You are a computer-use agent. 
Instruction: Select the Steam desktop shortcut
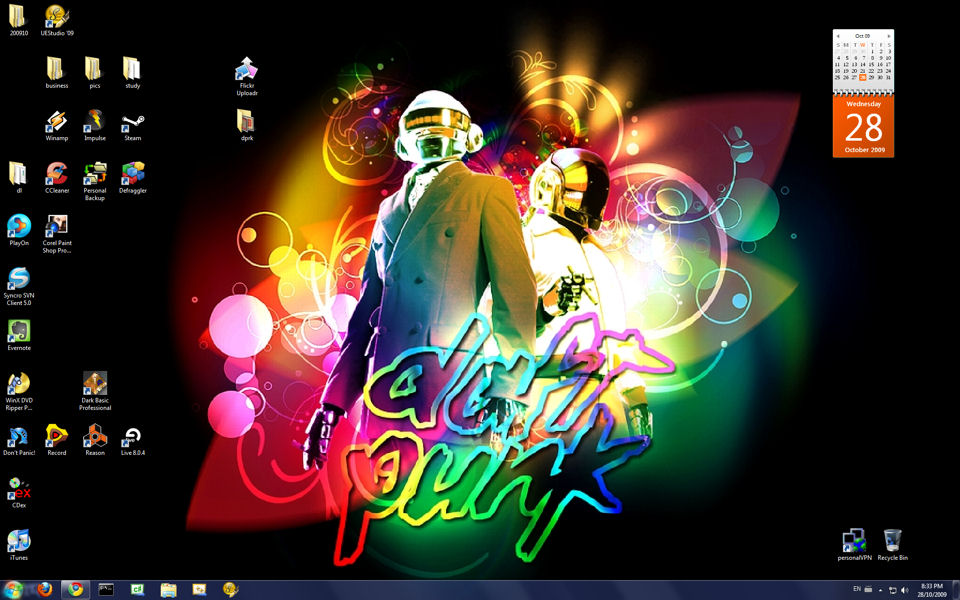(x=132, y=126)
